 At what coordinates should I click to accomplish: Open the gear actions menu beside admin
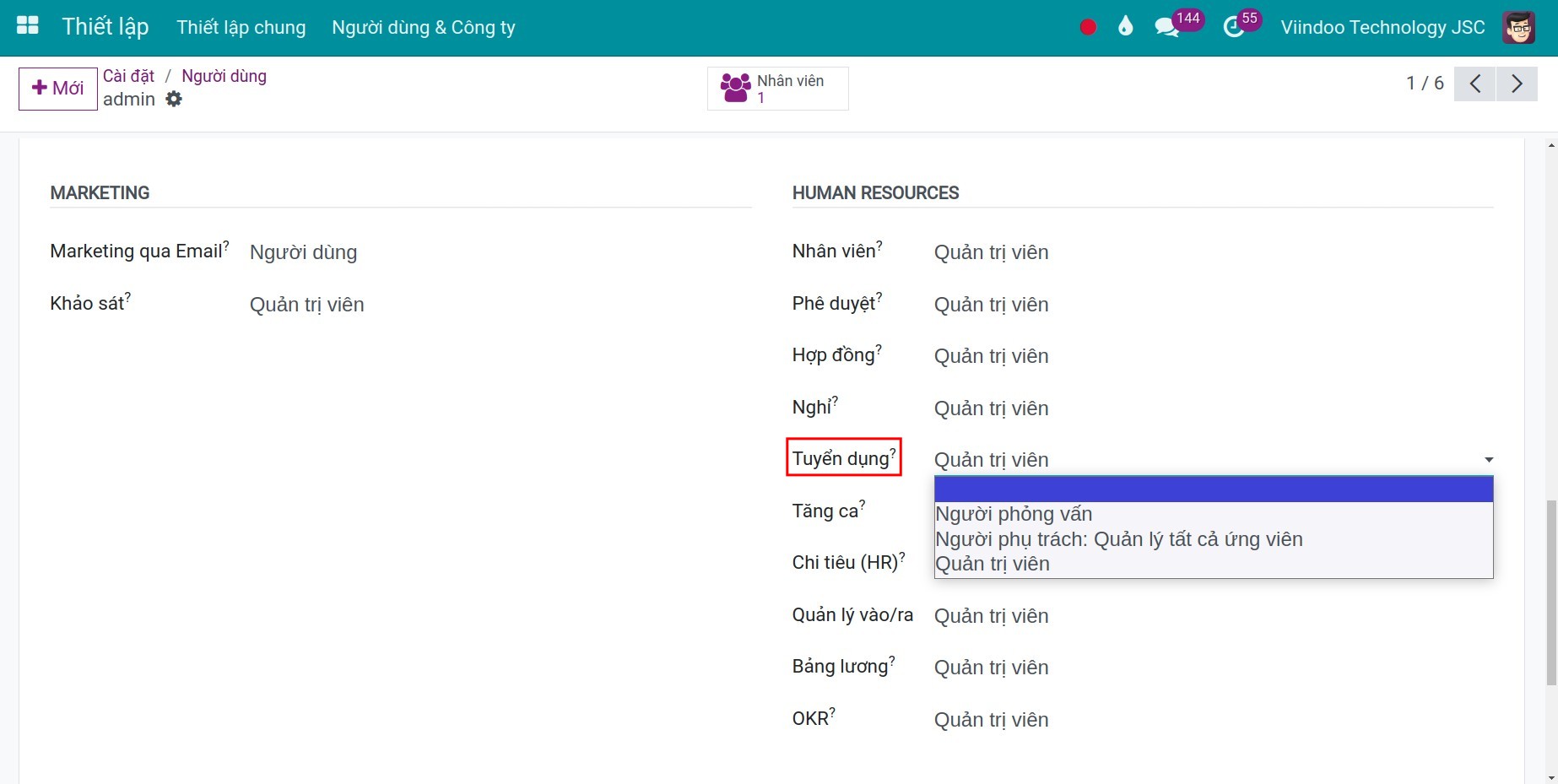[174, 99]
